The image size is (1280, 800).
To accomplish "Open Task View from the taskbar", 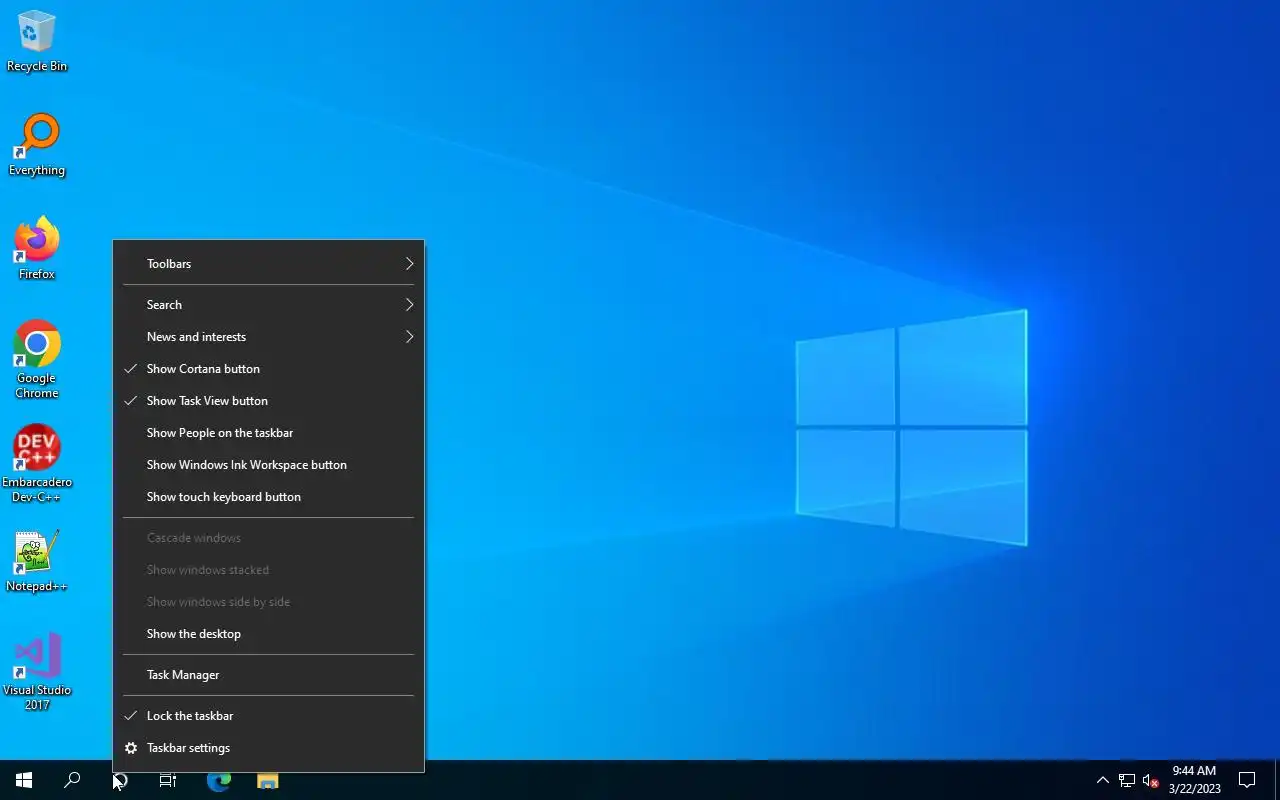I will (x=168, y=780).
